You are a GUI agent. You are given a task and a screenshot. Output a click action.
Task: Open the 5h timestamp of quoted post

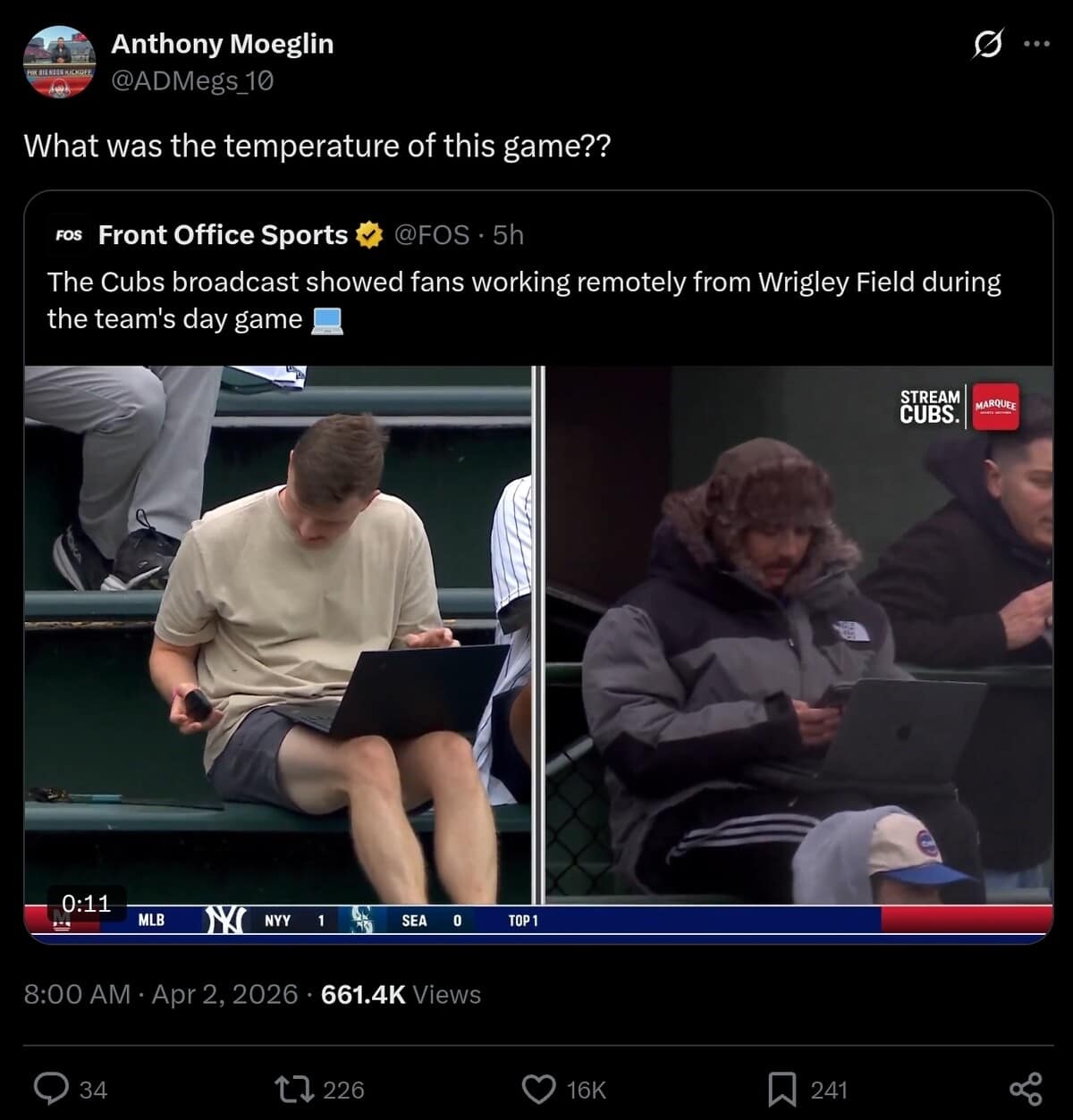pyautogui.click(x=508, y=235)
